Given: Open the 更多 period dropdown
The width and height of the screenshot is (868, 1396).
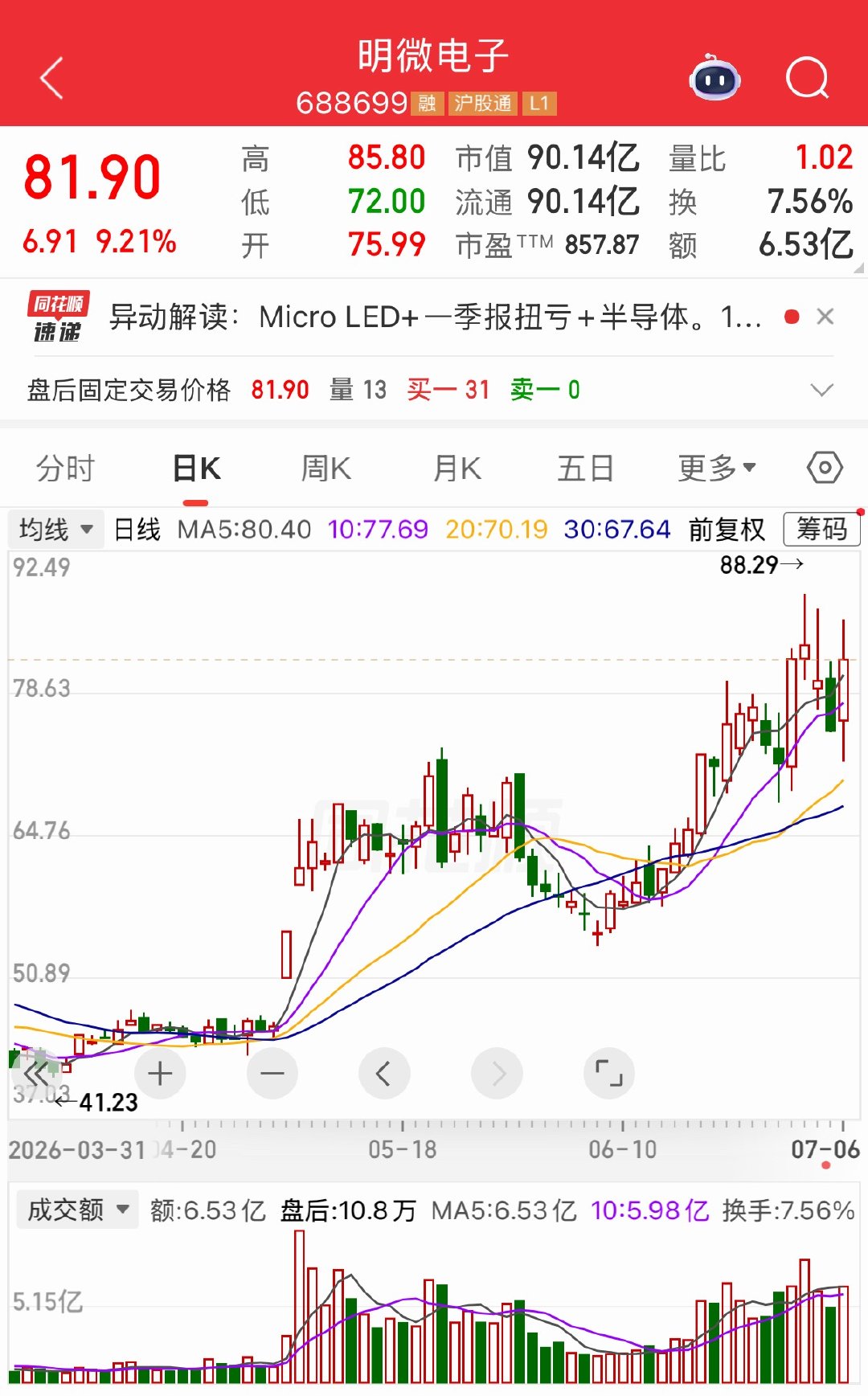Looking at the screenshot, I should [x=716, y=468].
